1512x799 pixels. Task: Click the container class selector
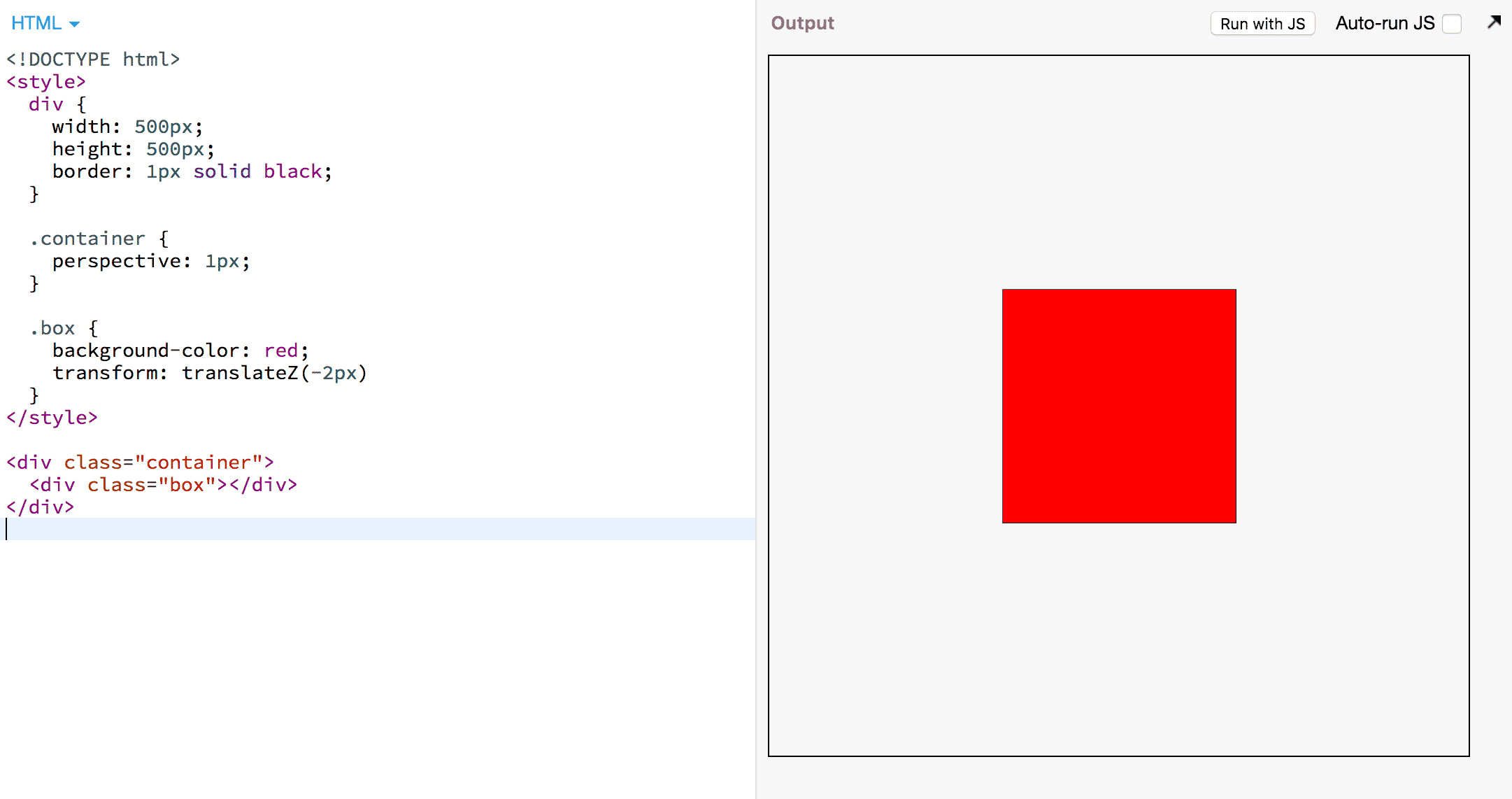coord(85,238)
